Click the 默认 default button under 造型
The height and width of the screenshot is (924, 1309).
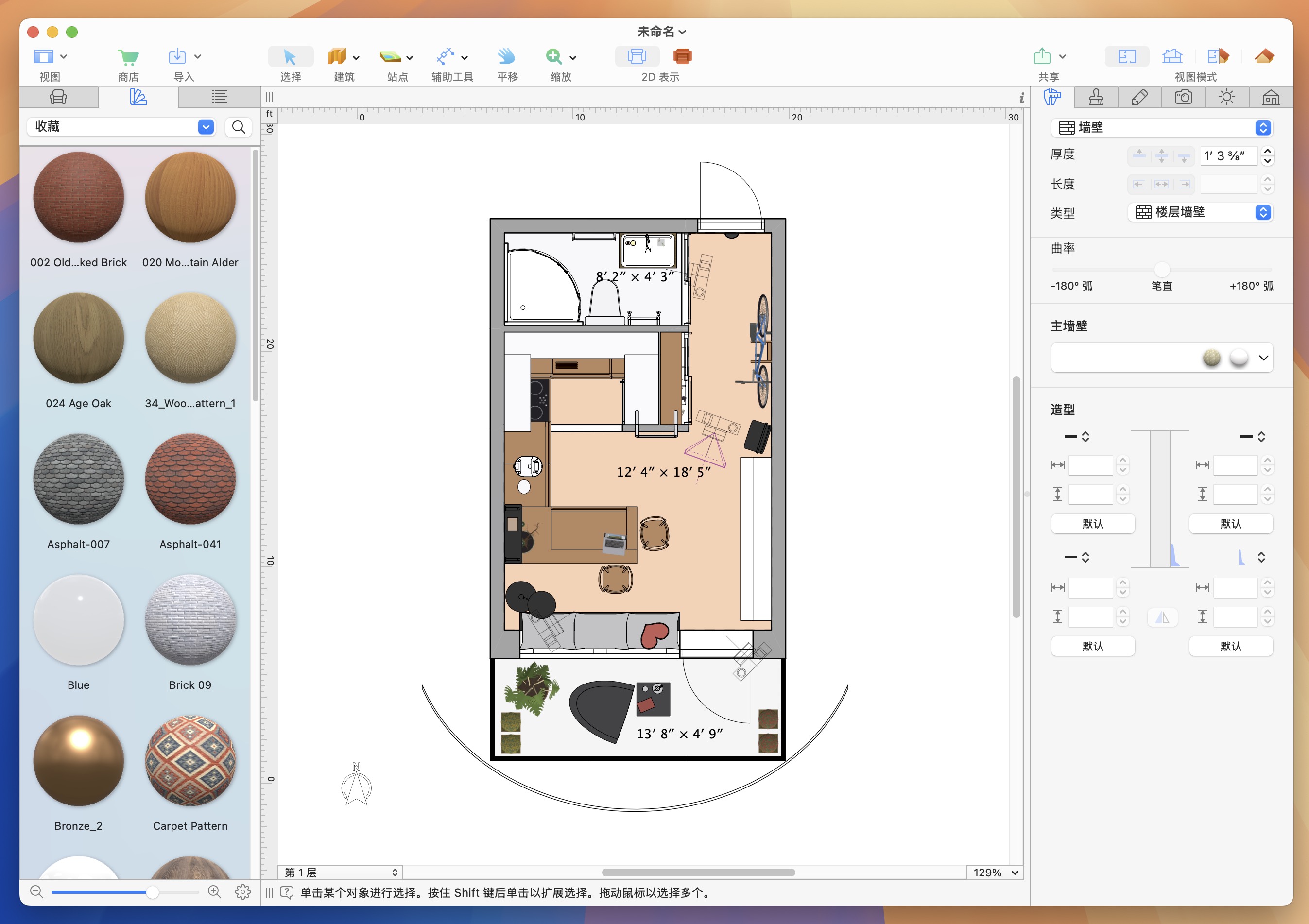coord(1093,523)
